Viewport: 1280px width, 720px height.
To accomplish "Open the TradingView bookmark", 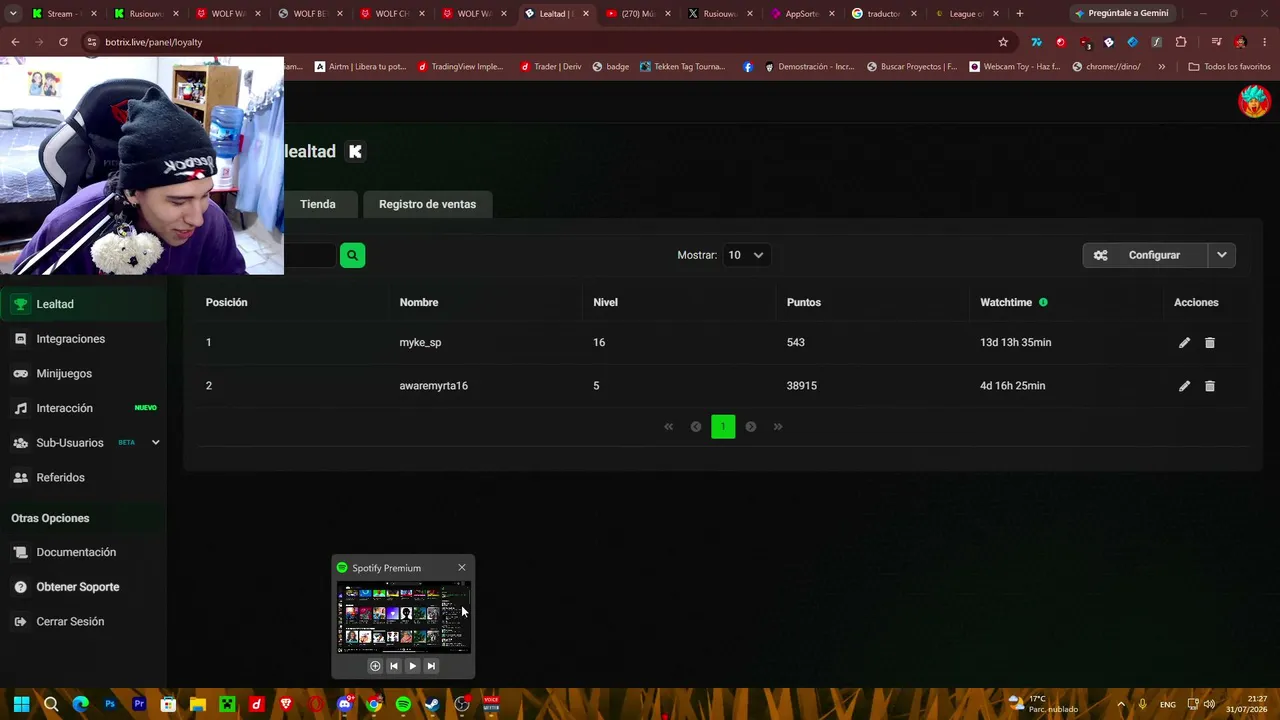I will (x=461, y=67).
